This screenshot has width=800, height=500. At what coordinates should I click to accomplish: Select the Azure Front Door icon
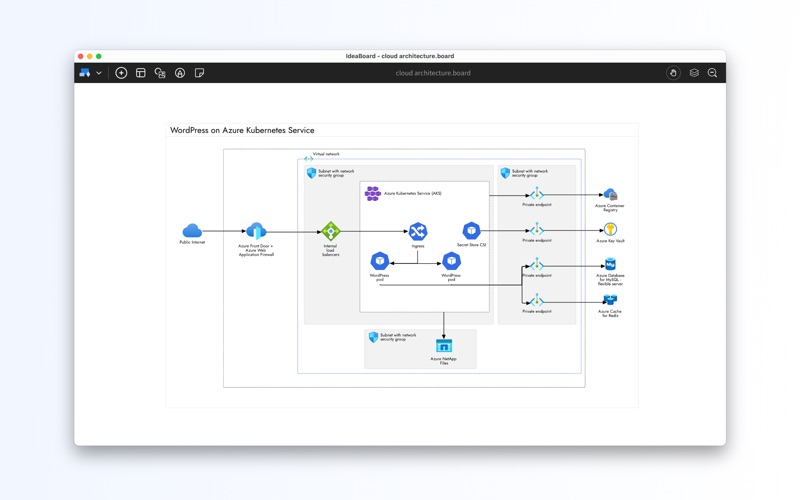click(256, 231)
